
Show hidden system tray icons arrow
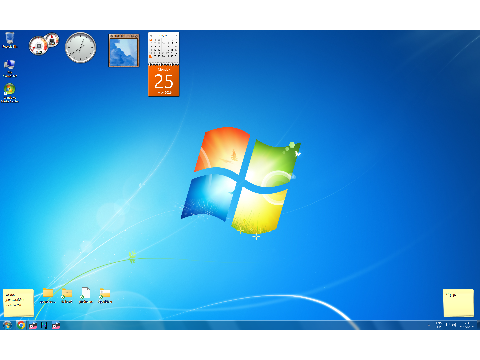[x=429, y=325]
